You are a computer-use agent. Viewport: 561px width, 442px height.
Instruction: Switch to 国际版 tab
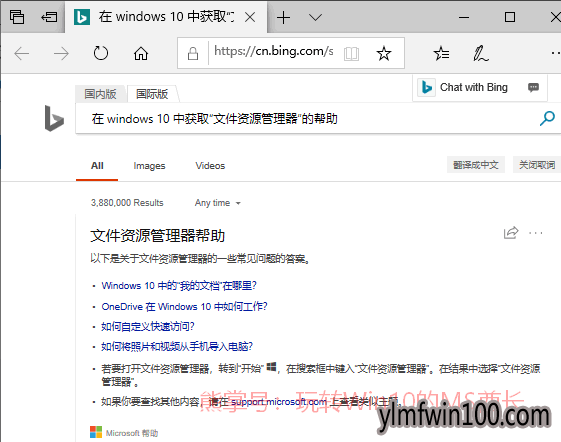point(152,94)
